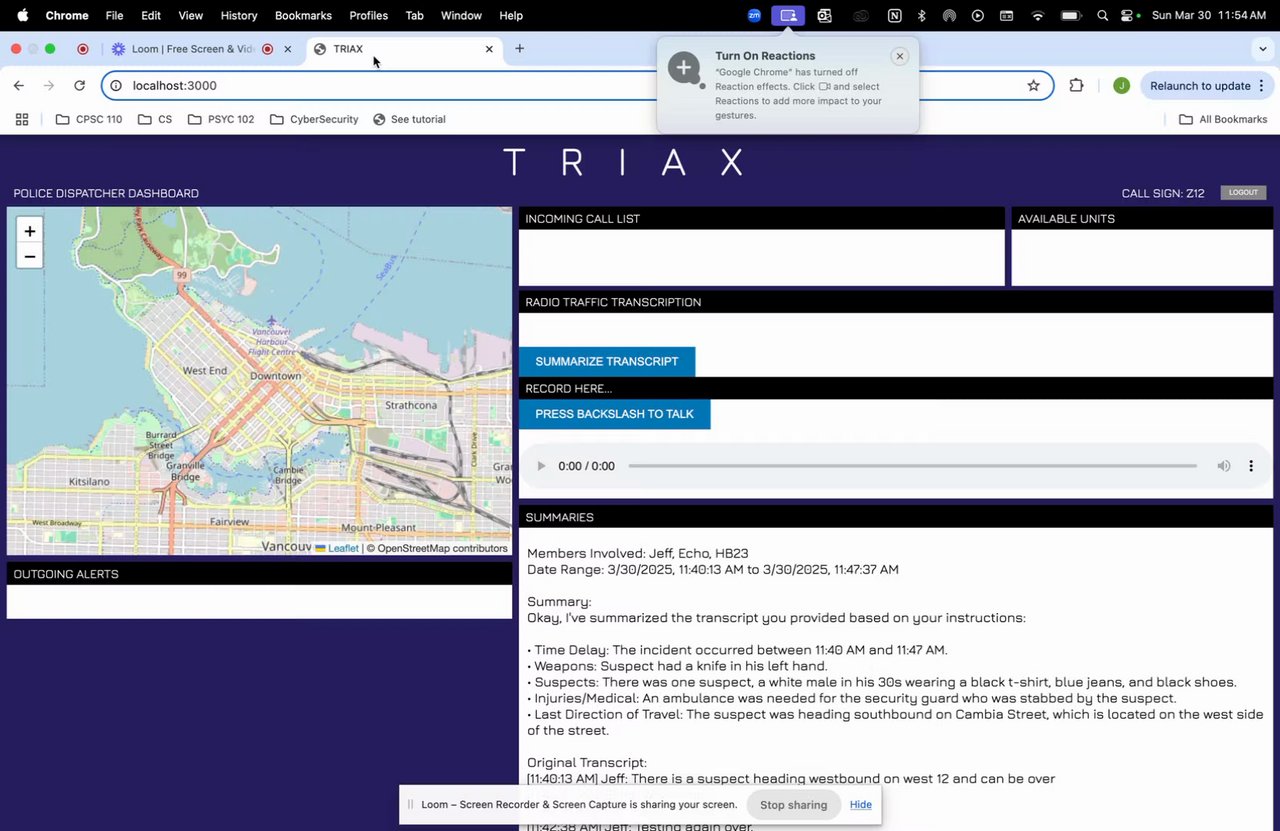Go back in browser history
Screen dimensions: 1280x831
point(19,86)
